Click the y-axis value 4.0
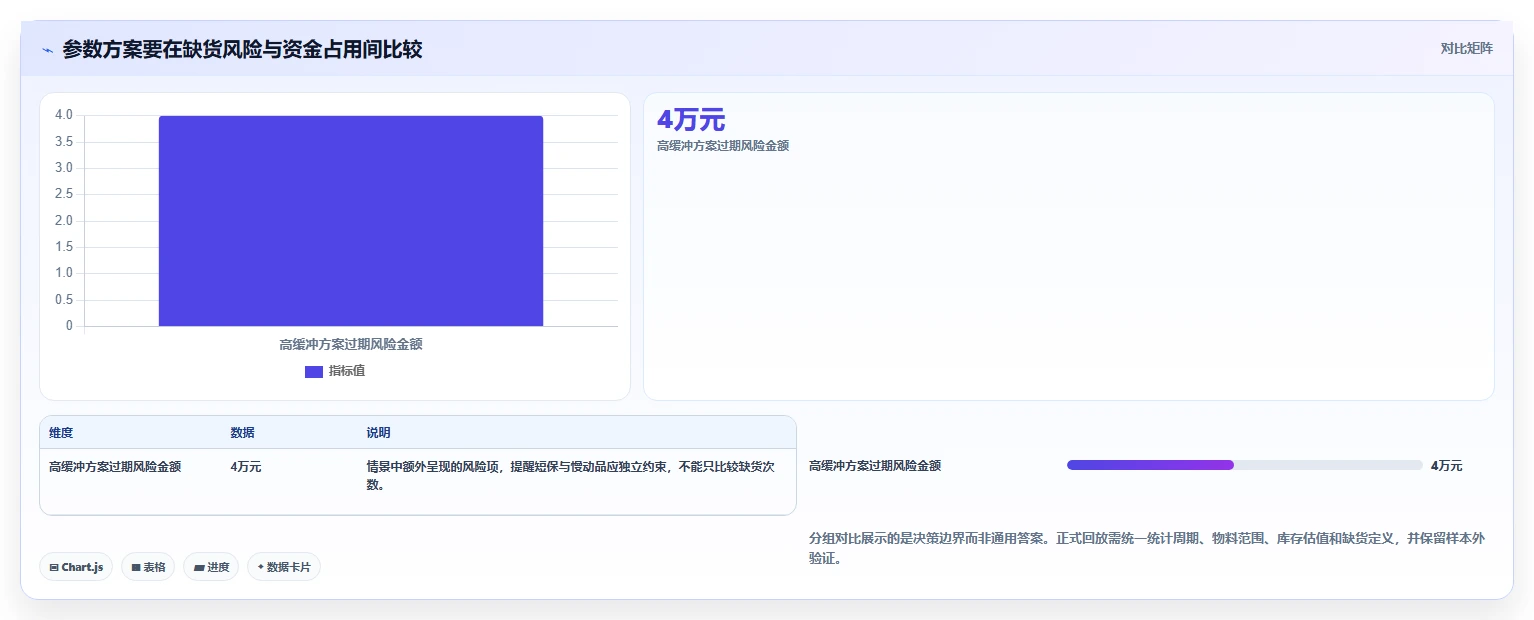This screenshot has width=1534, height=620. coord(64,115)
